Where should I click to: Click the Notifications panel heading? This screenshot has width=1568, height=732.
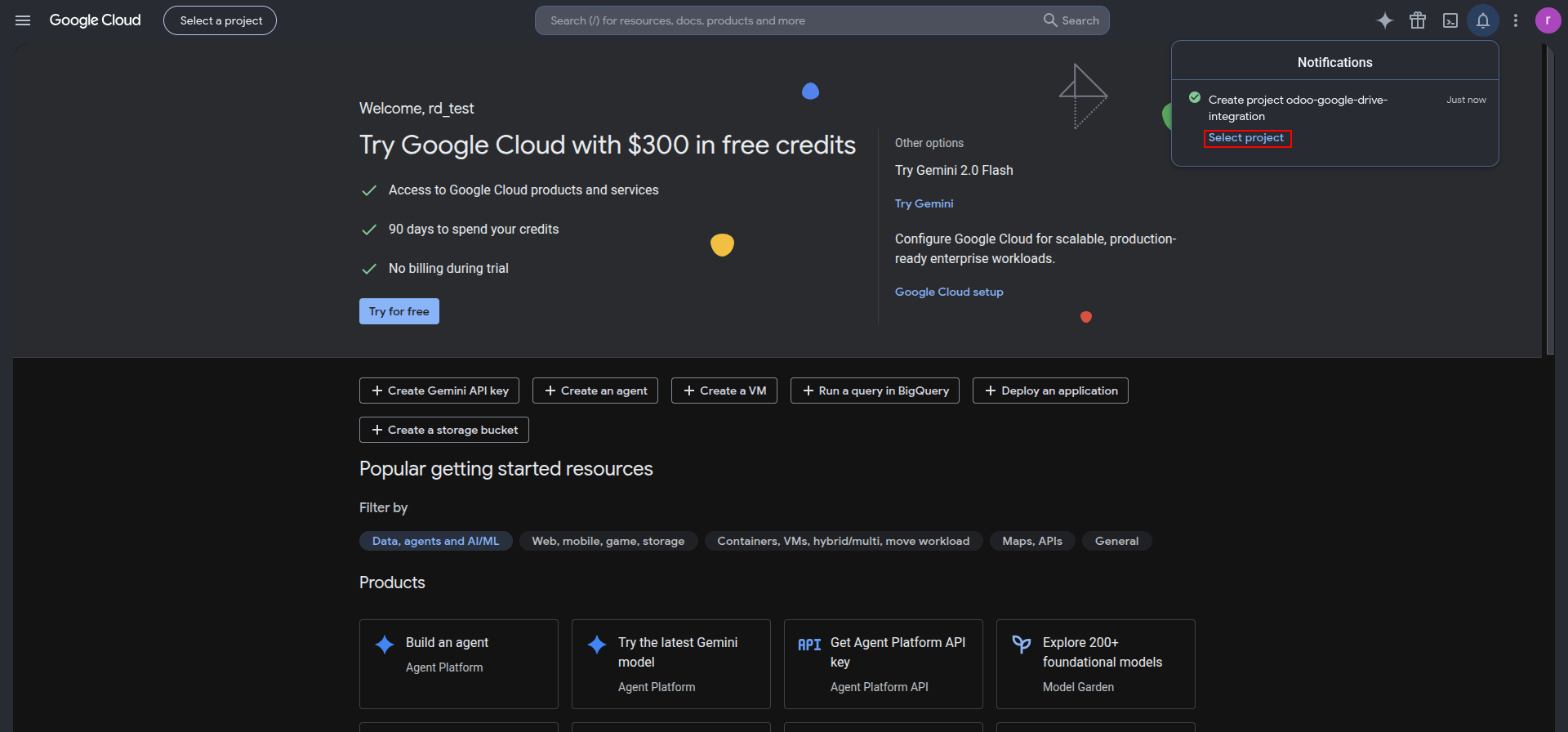coord(1335,62)
